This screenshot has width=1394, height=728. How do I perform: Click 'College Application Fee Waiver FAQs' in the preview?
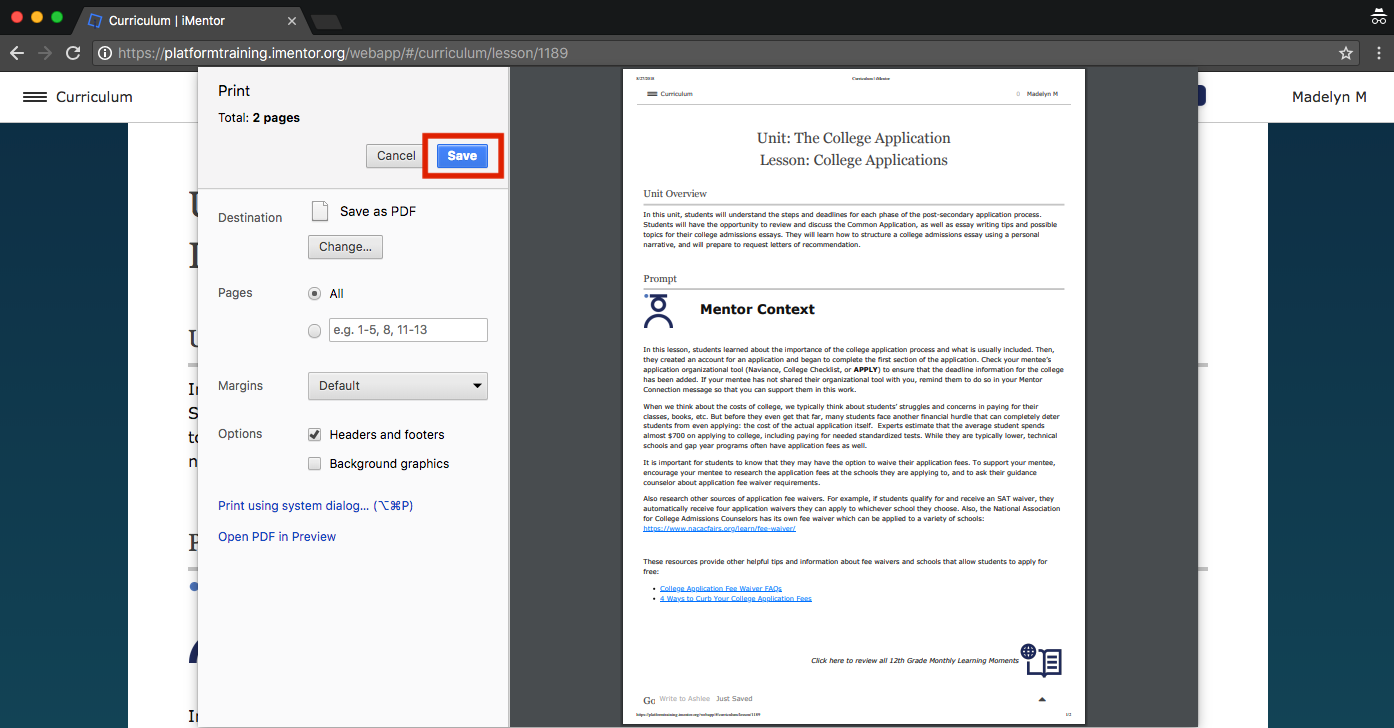point(721,589)
